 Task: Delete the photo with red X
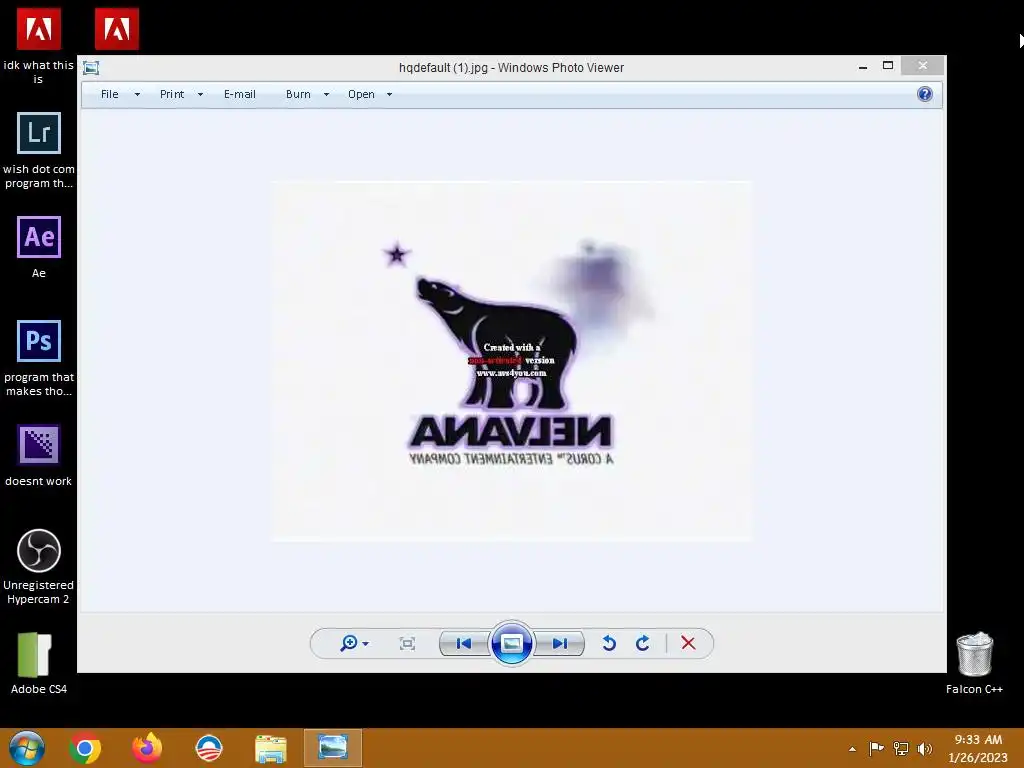coord(688,643)
